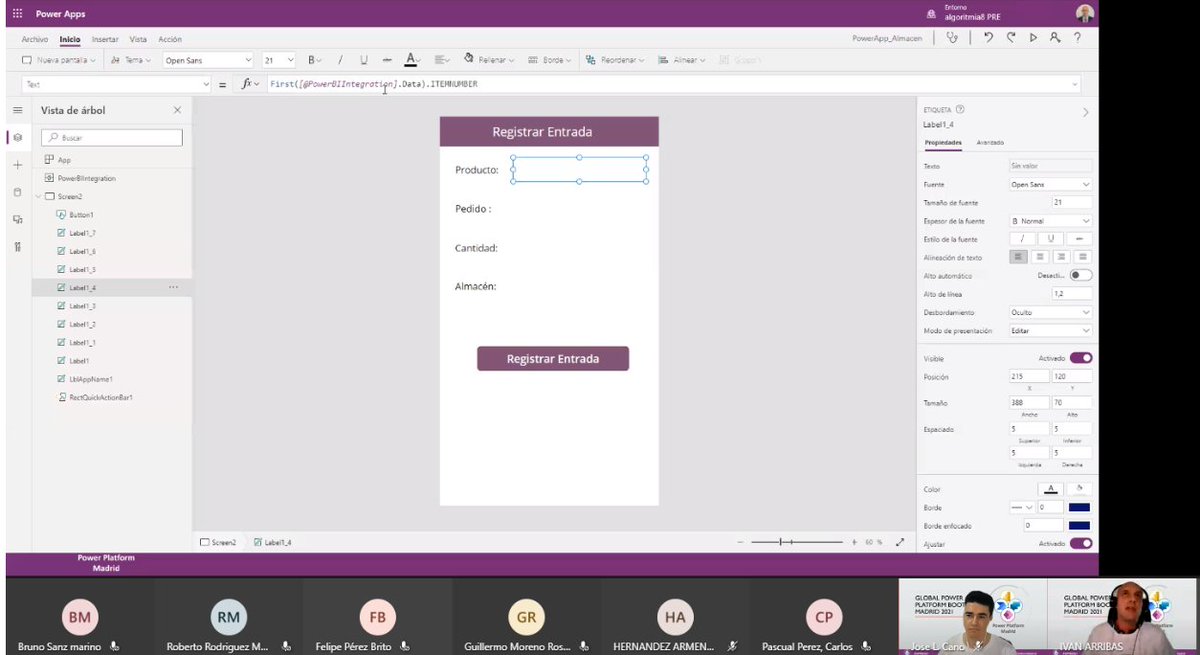The image size is (1200, 655).
Task: Preview the app with play icon
Action: (x=1033, y=38)
